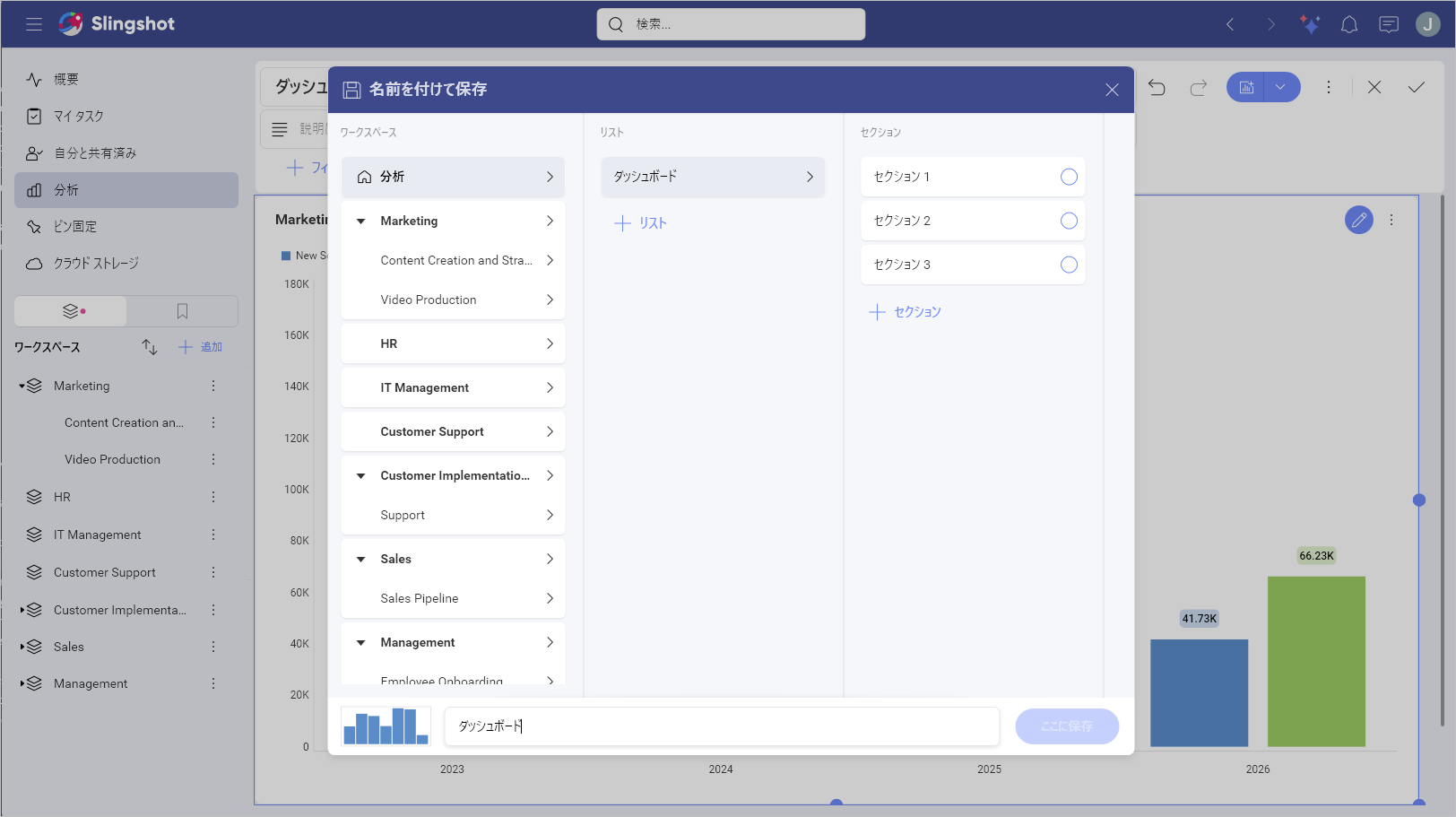Image resolution: width=1456 pixels, height=817 pixels.
Task: Open the AI sparkle assistant
Action: (x=1310, y=24)
